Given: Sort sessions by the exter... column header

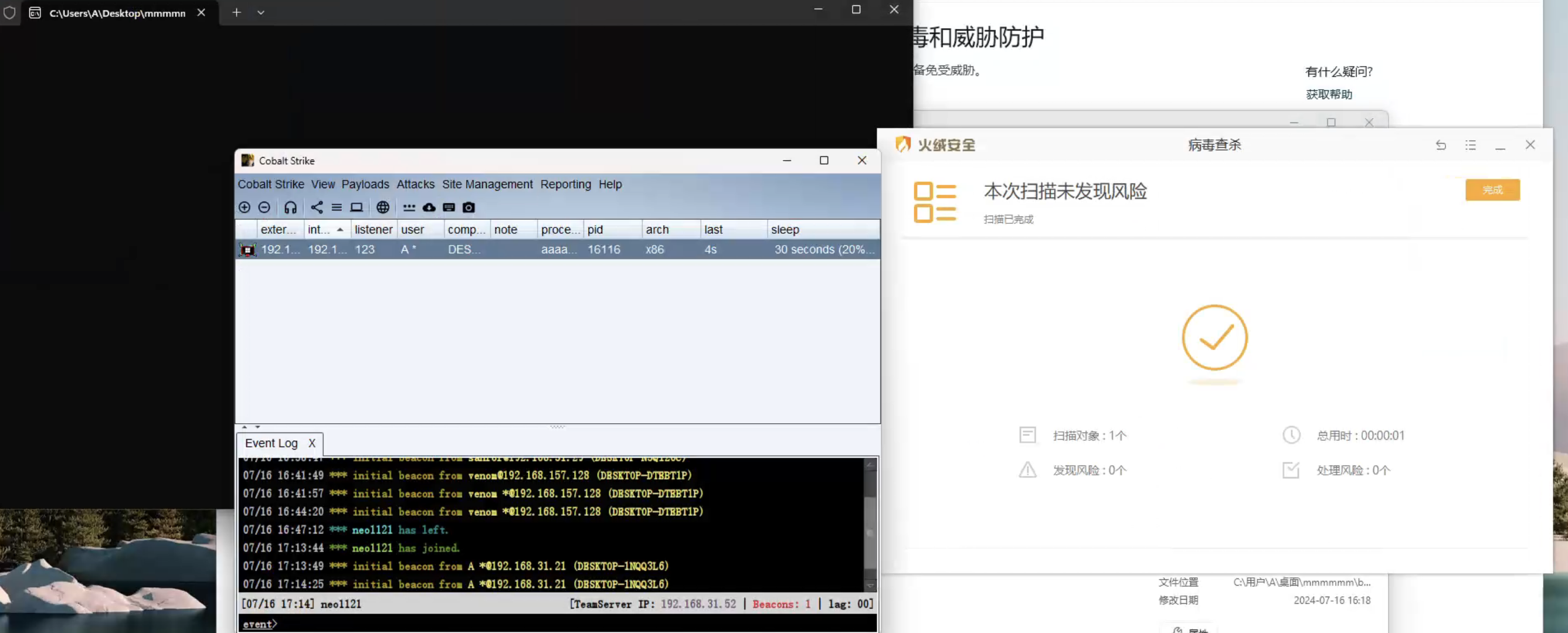Looking at the screenshot, I should point(280,230).
